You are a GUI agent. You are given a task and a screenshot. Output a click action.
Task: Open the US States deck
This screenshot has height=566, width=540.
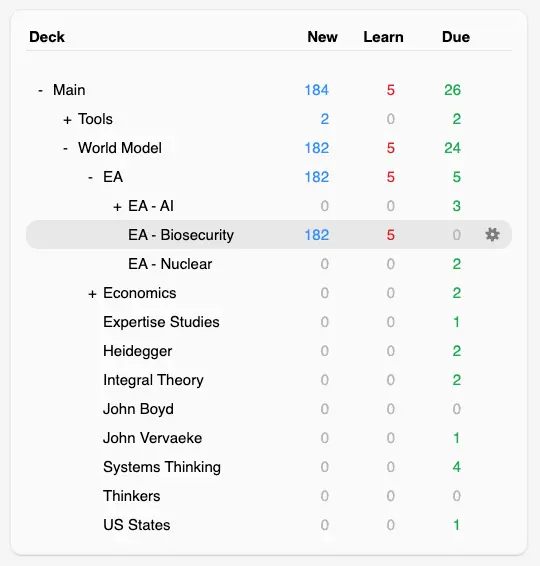(136, 525)
